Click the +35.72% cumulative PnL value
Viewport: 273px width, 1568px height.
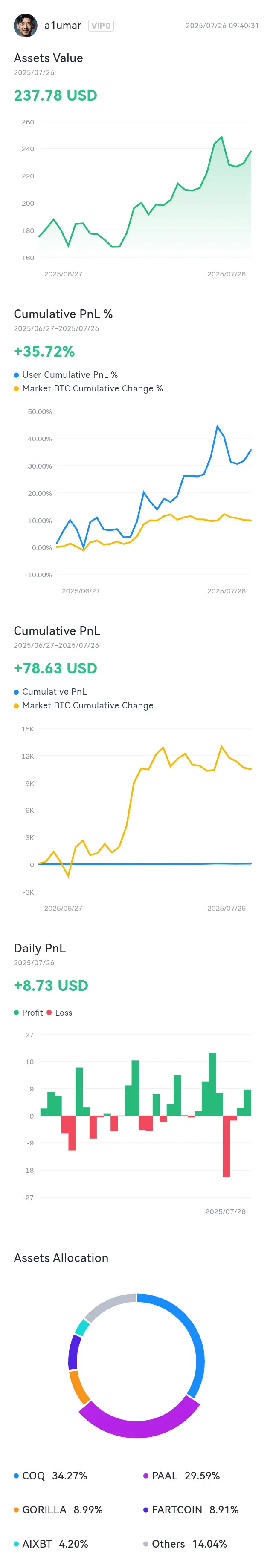click(44, 351)
